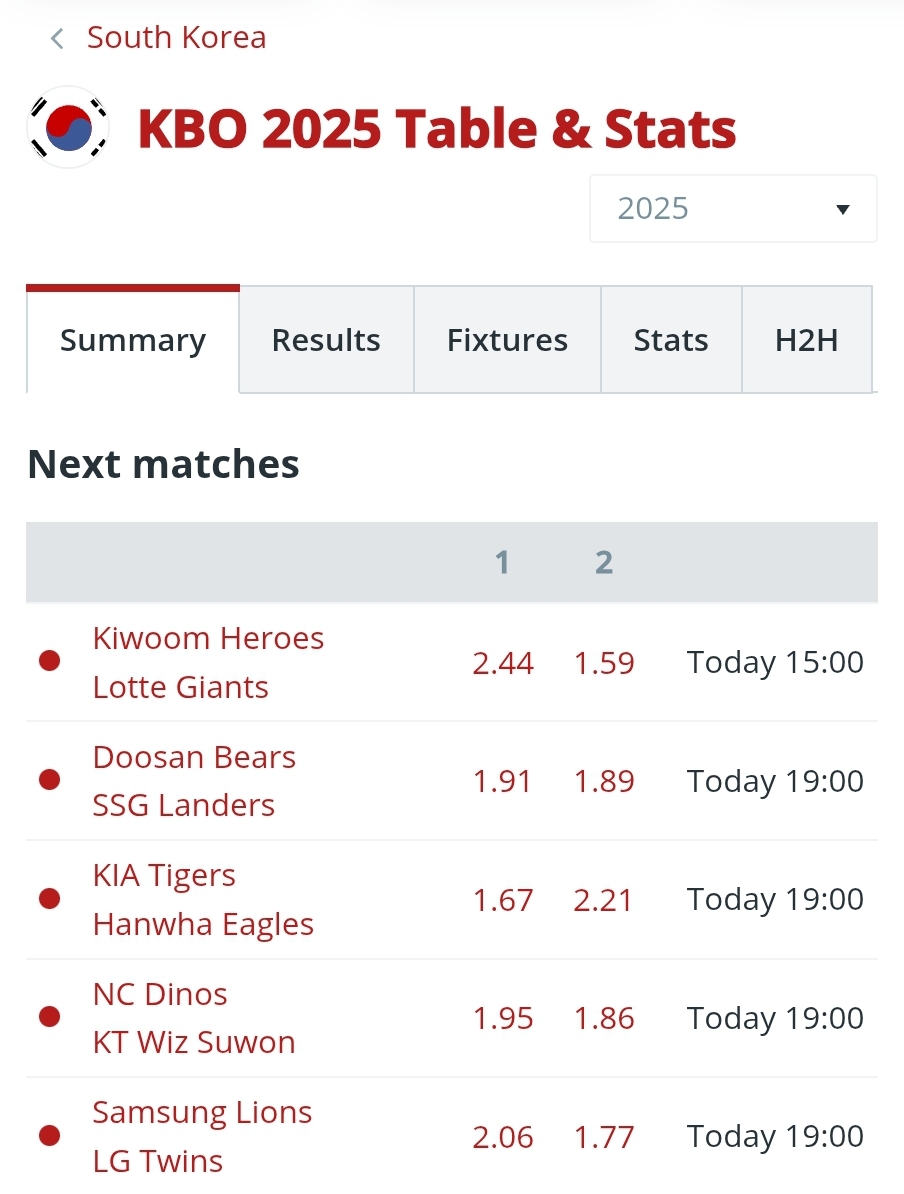The height and width of the screenshot is (1194, 904).
Task: Click red dot beside NC Dinos match
Action: coord(49,1017)
